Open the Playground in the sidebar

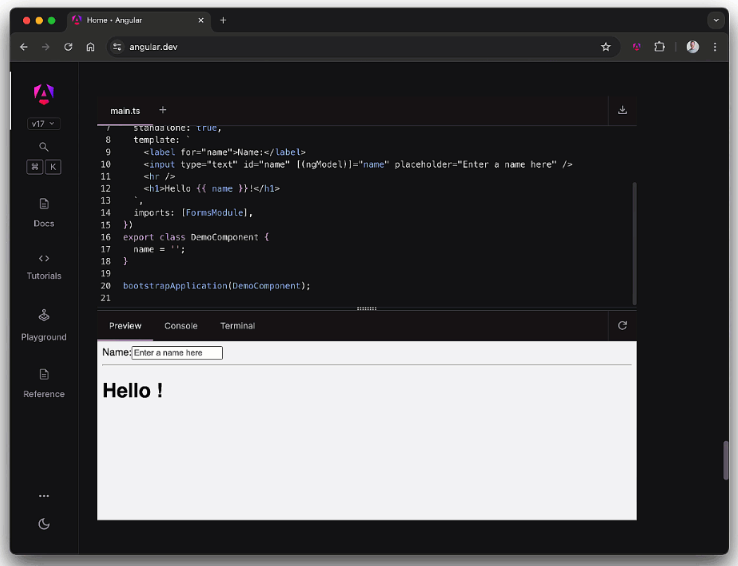[x=44, y=325]
